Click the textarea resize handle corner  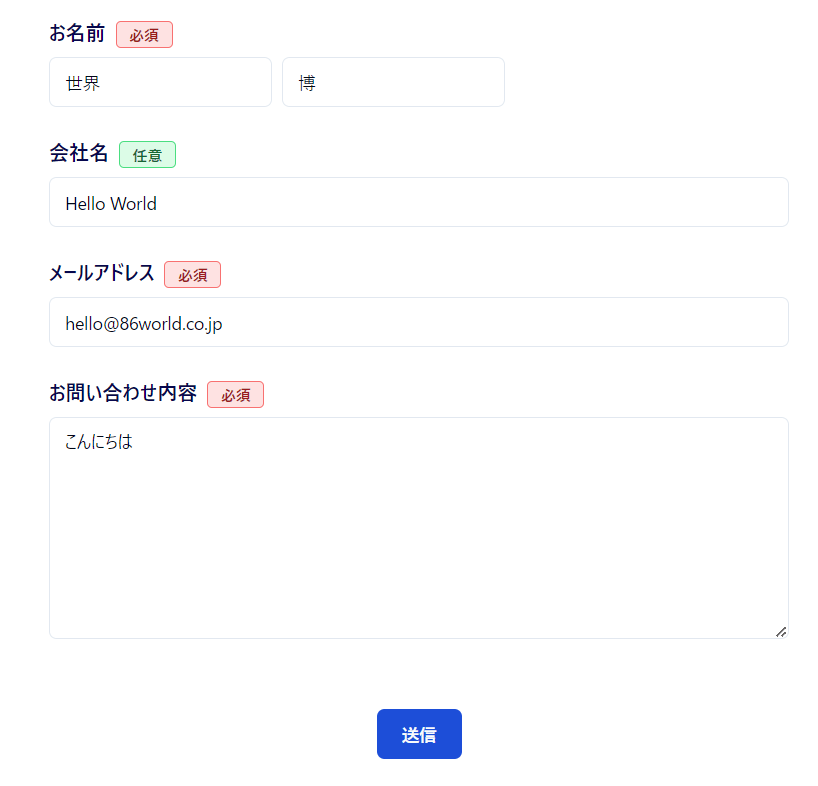pyautogui.click(x=781, y=631)
